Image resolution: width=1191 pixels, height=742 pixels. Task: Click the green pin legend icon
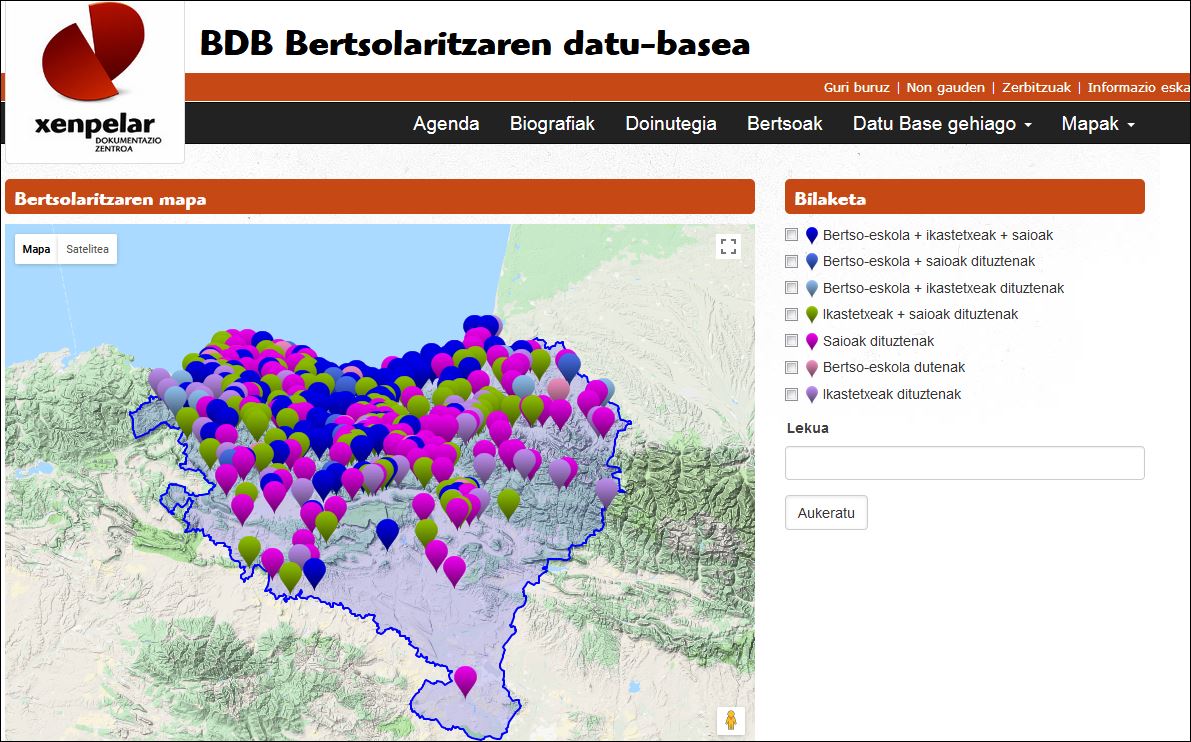(812, 315)
